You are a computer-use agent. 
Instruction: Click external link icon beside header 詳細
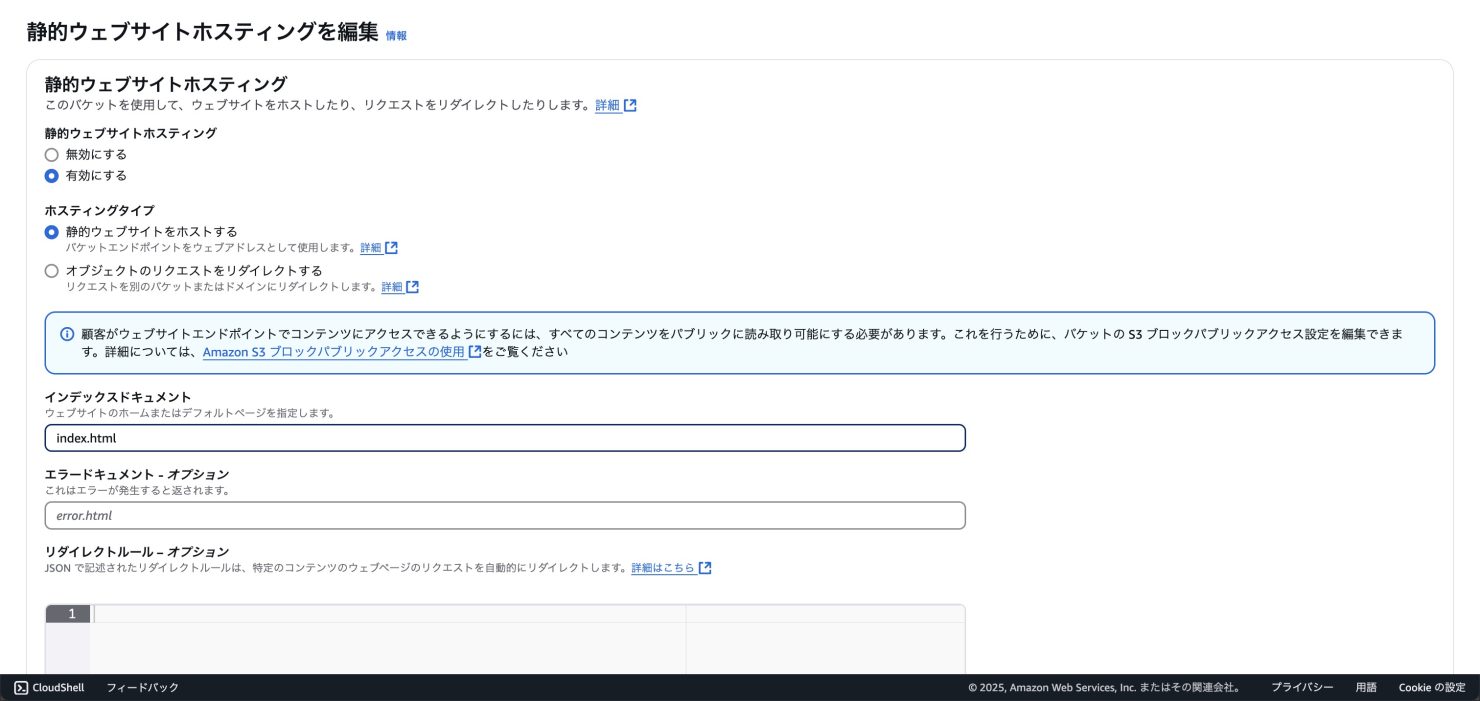pos(630,105)
